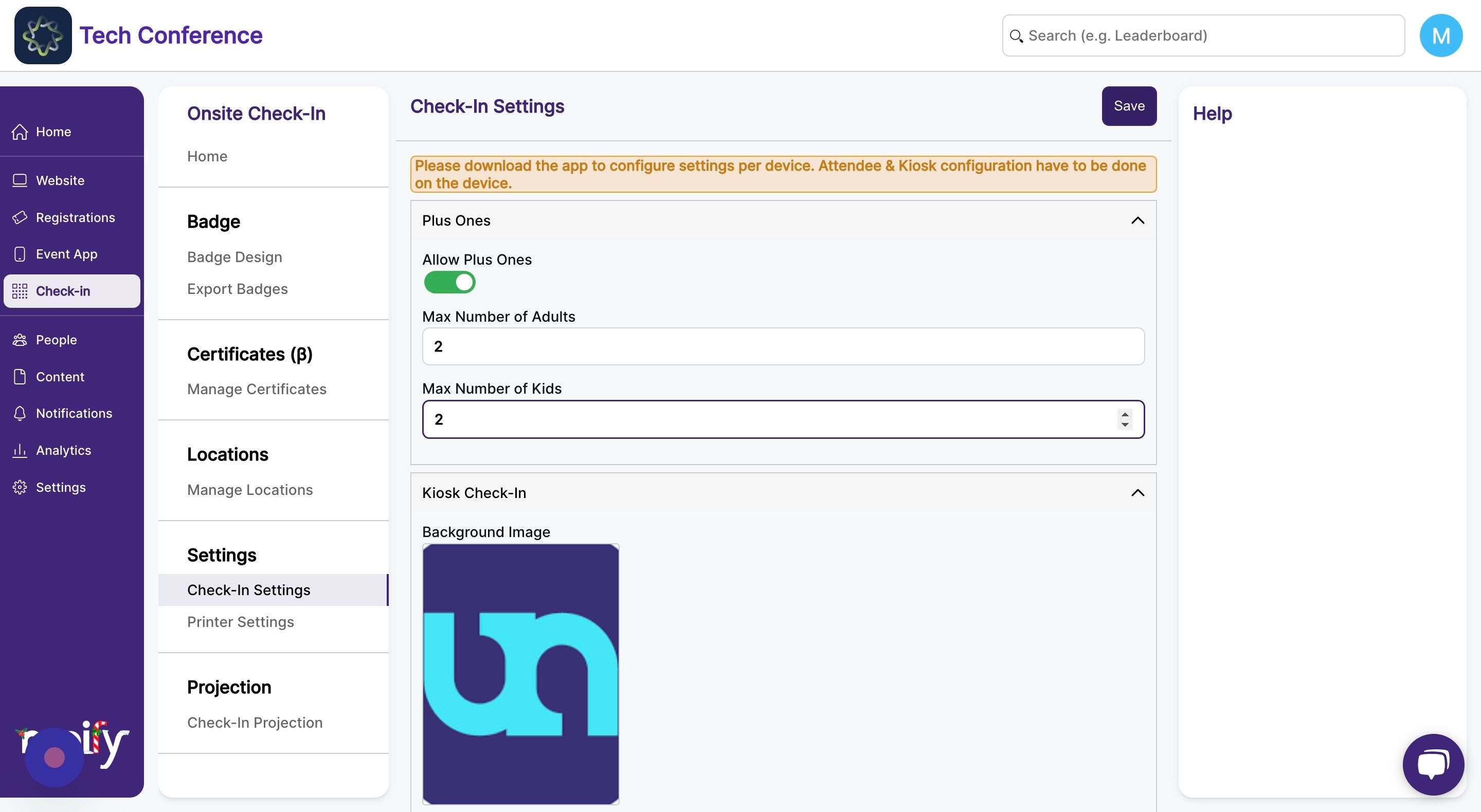Click the user avatar M
1481x812 pixels.
tap(1441, 35)
